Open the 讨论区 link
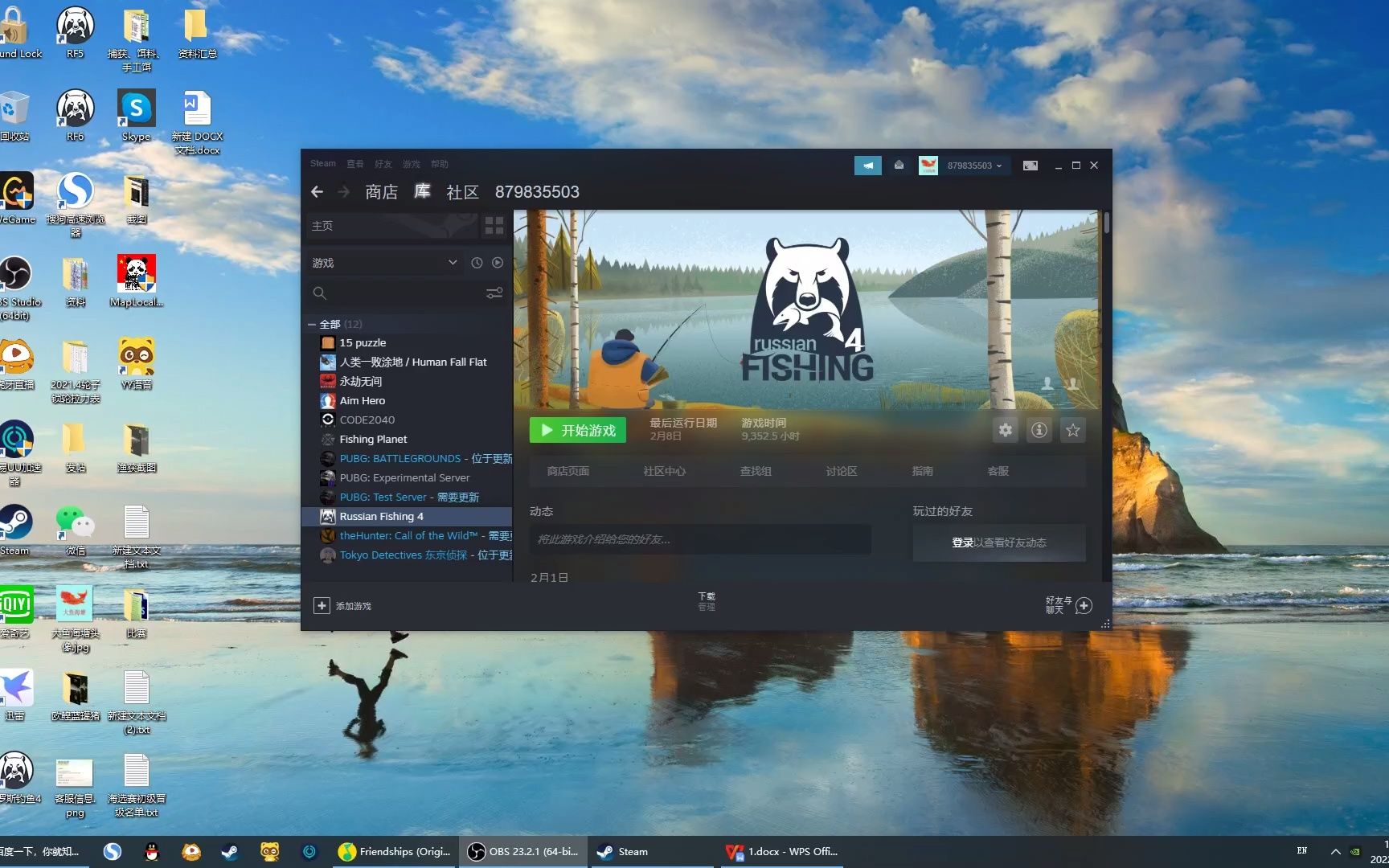 (x=842, y=471)
